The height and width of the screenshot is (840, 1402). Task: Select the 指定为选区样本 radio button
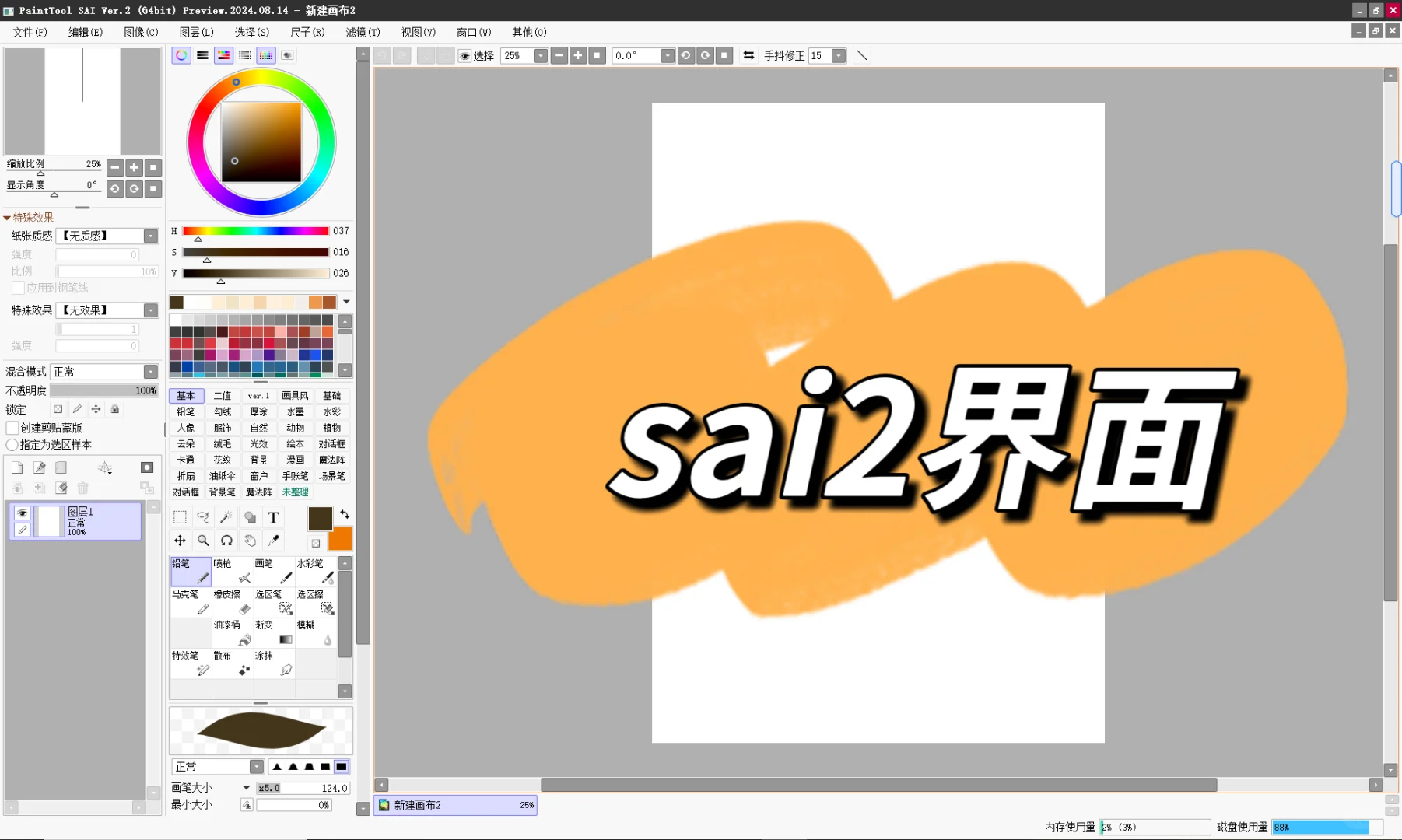coord(12,445)
